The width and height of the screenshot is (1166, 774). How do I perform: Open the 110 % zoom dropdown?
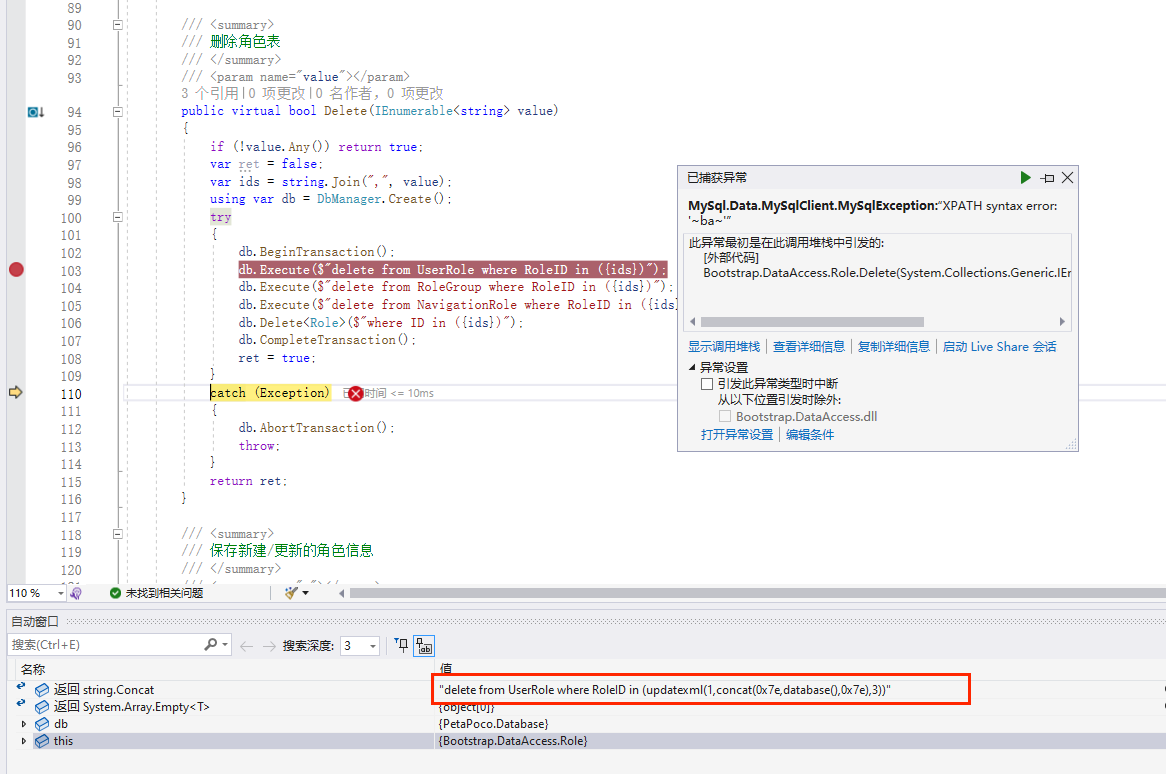pos(60,593)
